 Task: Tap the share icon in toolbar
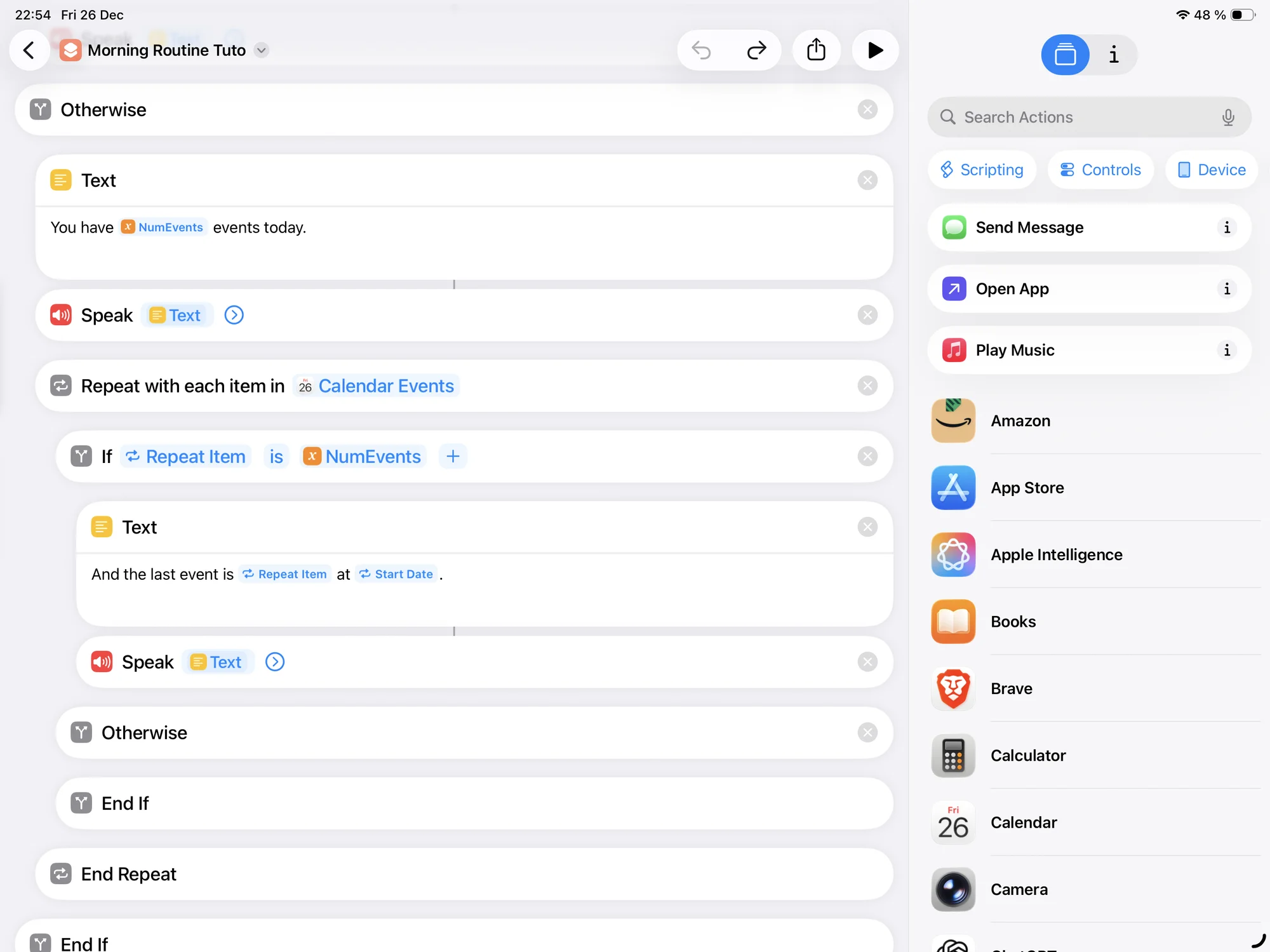pos(816,50)
